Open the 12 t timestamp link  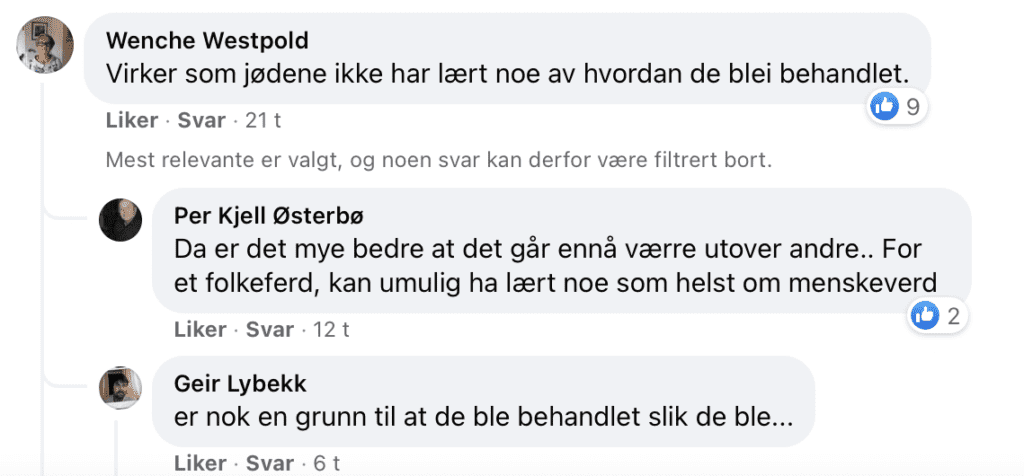click(x=331, y=330)
